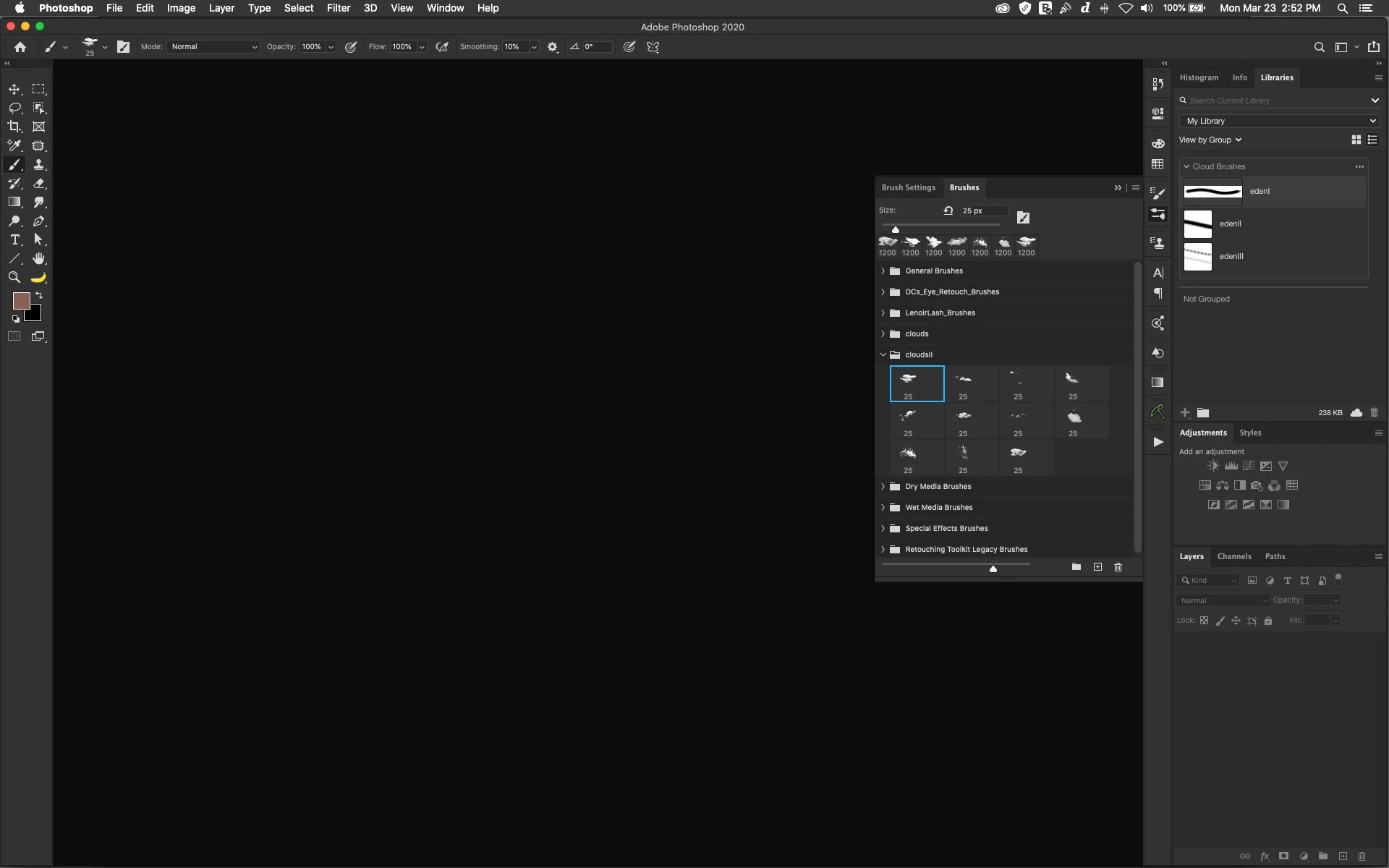Image resolution: width=1389 pixels, height=868 pixels.
Task: Open the Flow value dropdown
Action: (422, 47)
